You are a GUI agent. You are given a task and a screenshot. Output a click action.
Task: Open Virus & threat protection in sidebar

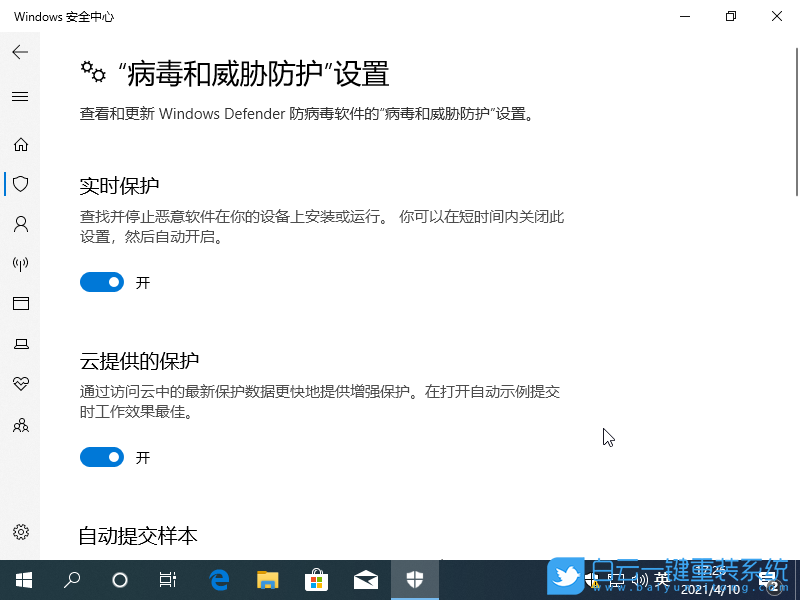[x=20, y=184]
